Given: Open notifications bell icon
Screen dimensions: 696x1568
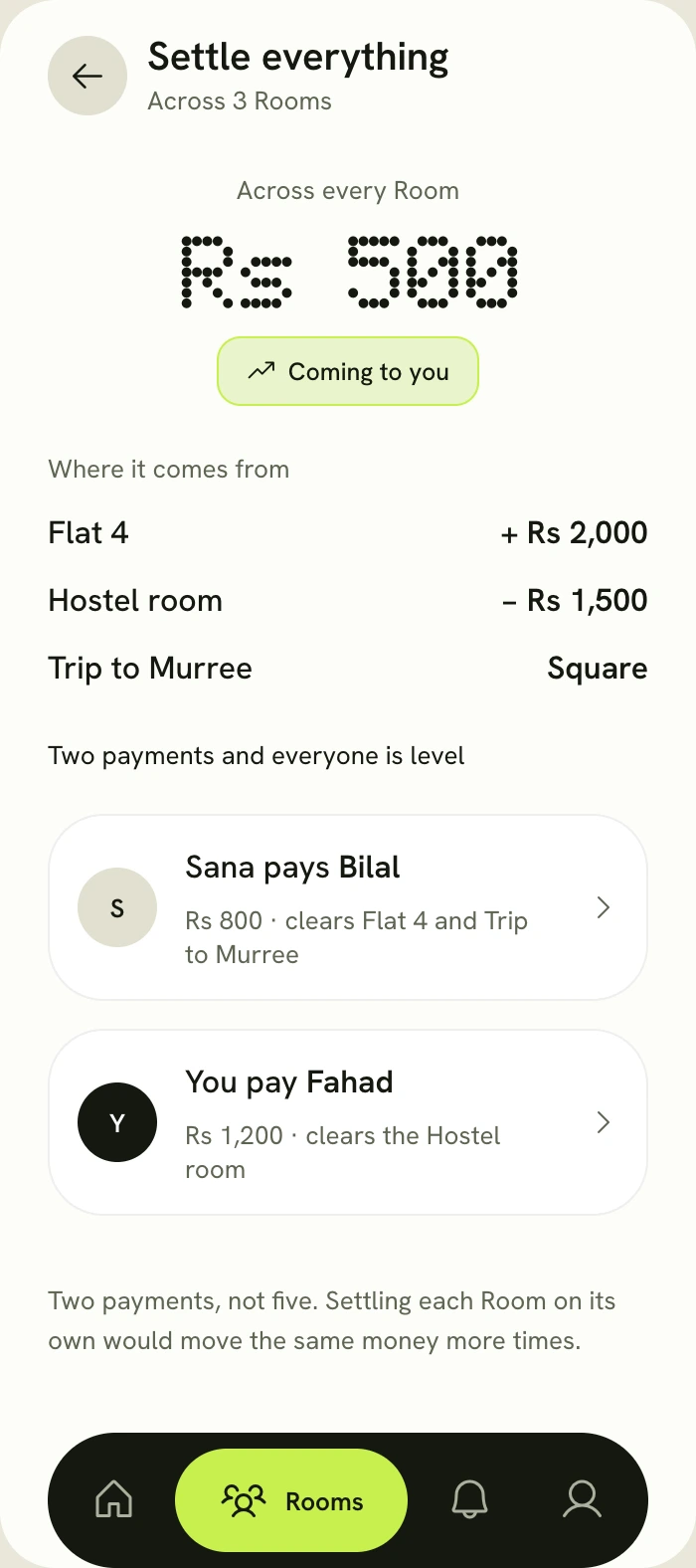Looking at the screenshot, I should coord(469,1499).
